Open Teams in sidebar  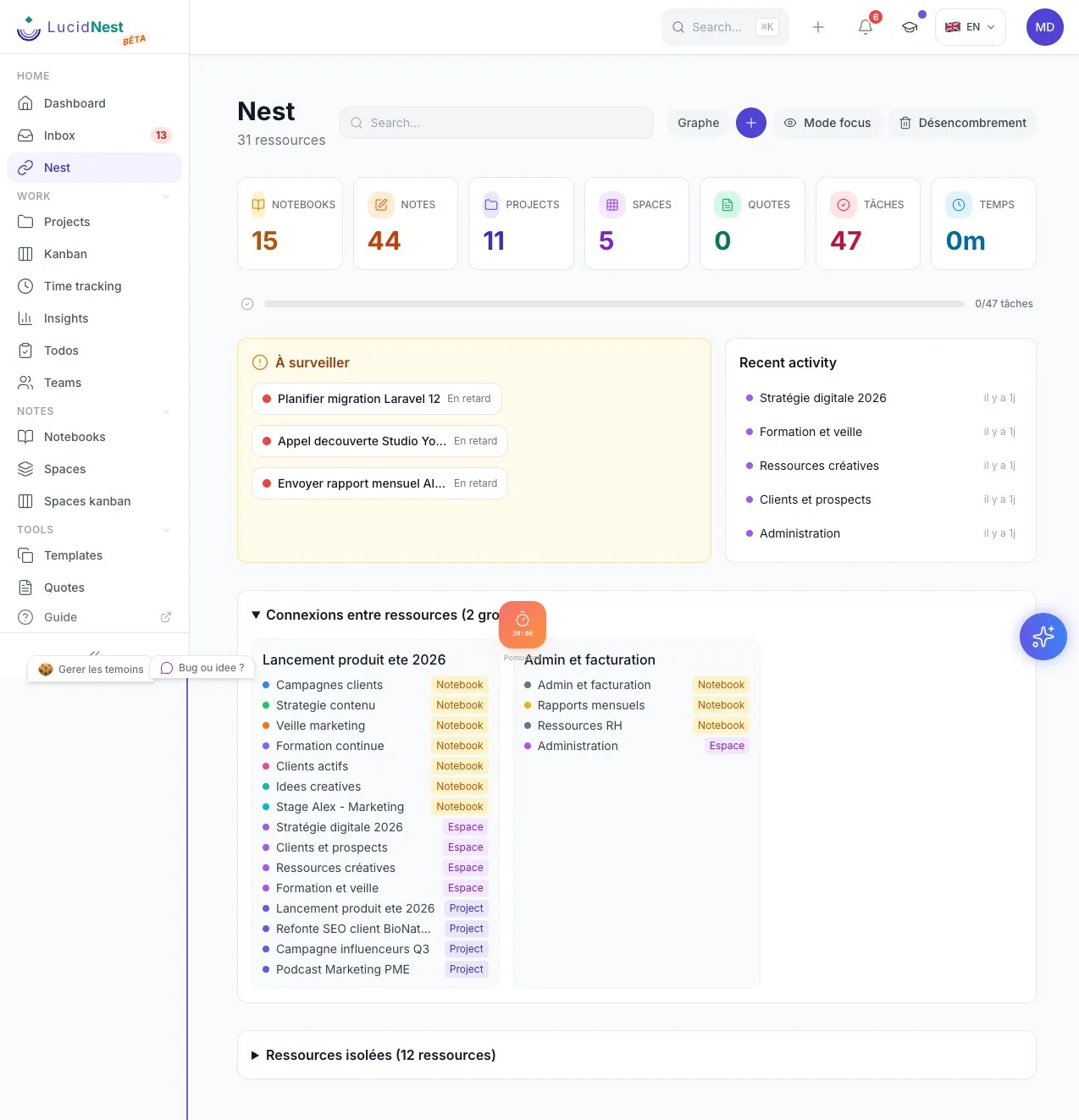click(x=94, y=383)
